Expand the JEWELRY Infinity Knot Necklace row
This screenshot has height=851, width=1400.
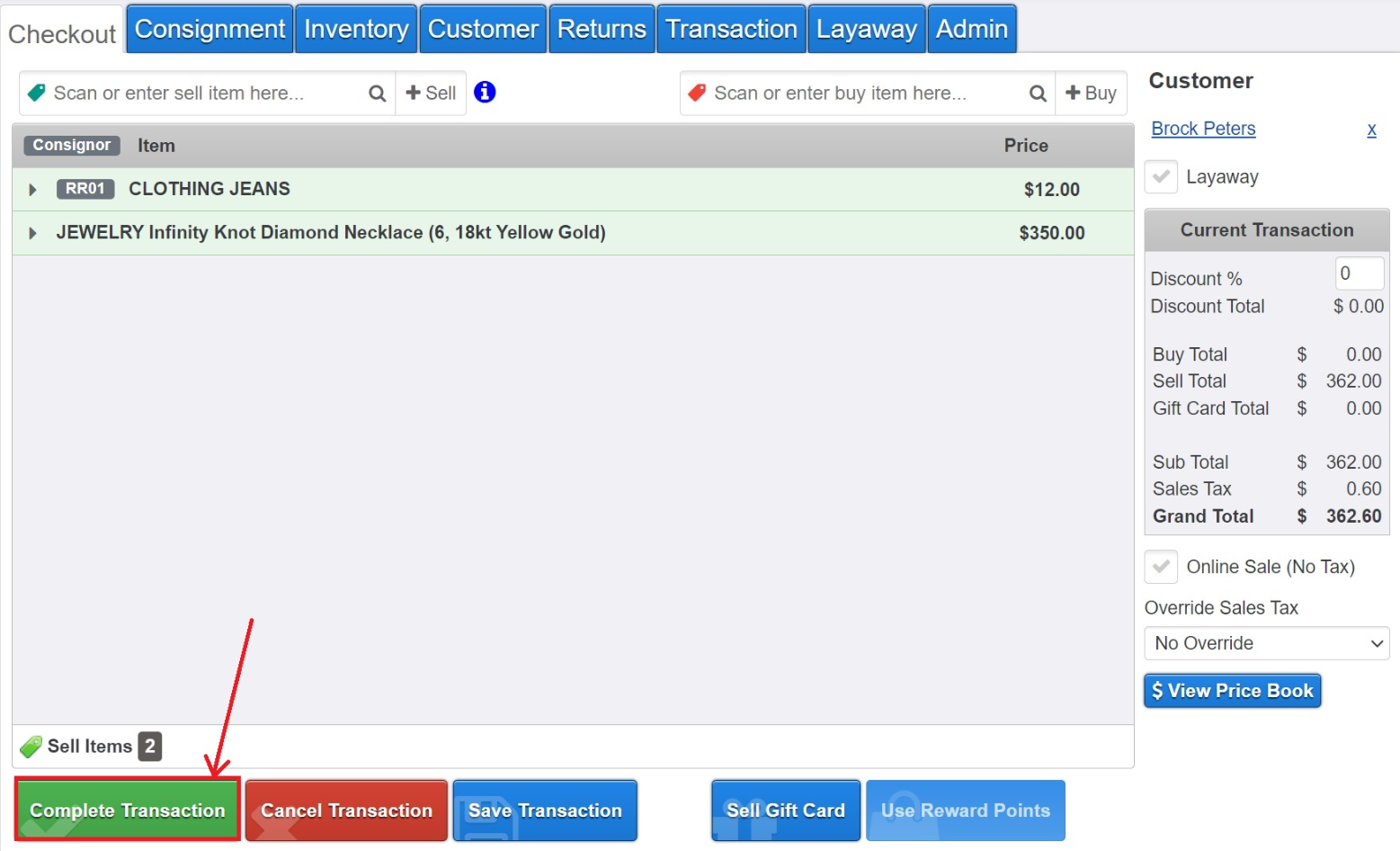[32, 232]
